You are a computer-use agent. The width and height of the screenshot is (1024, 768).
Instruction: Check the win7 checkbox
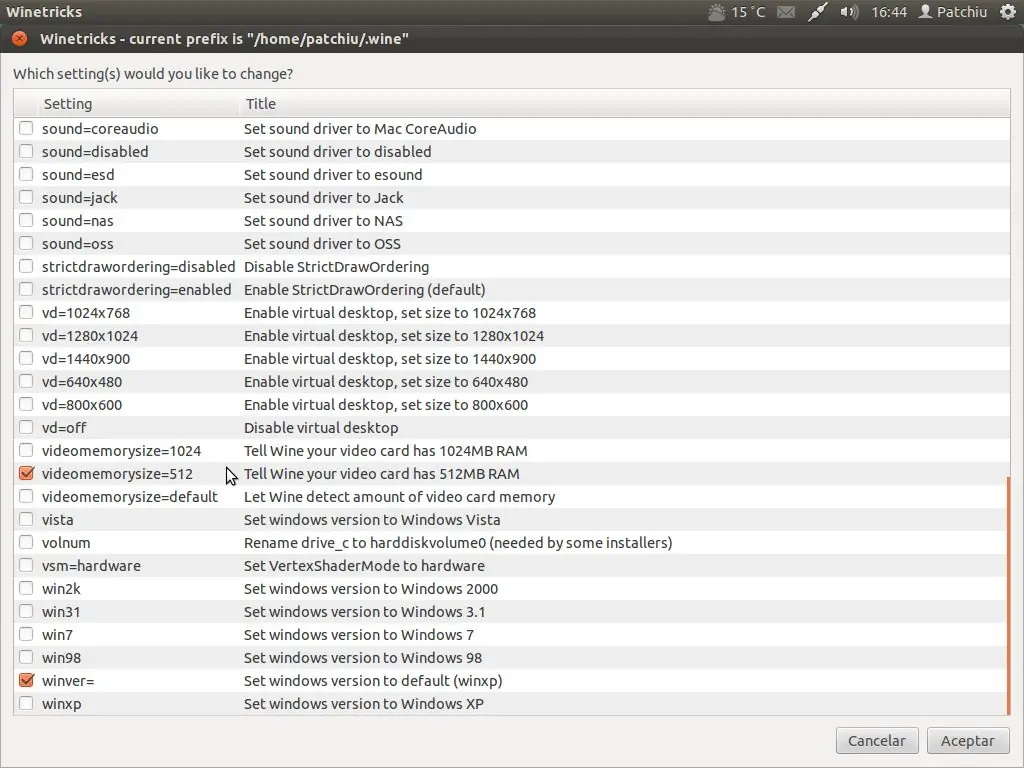tap(26, 634)
